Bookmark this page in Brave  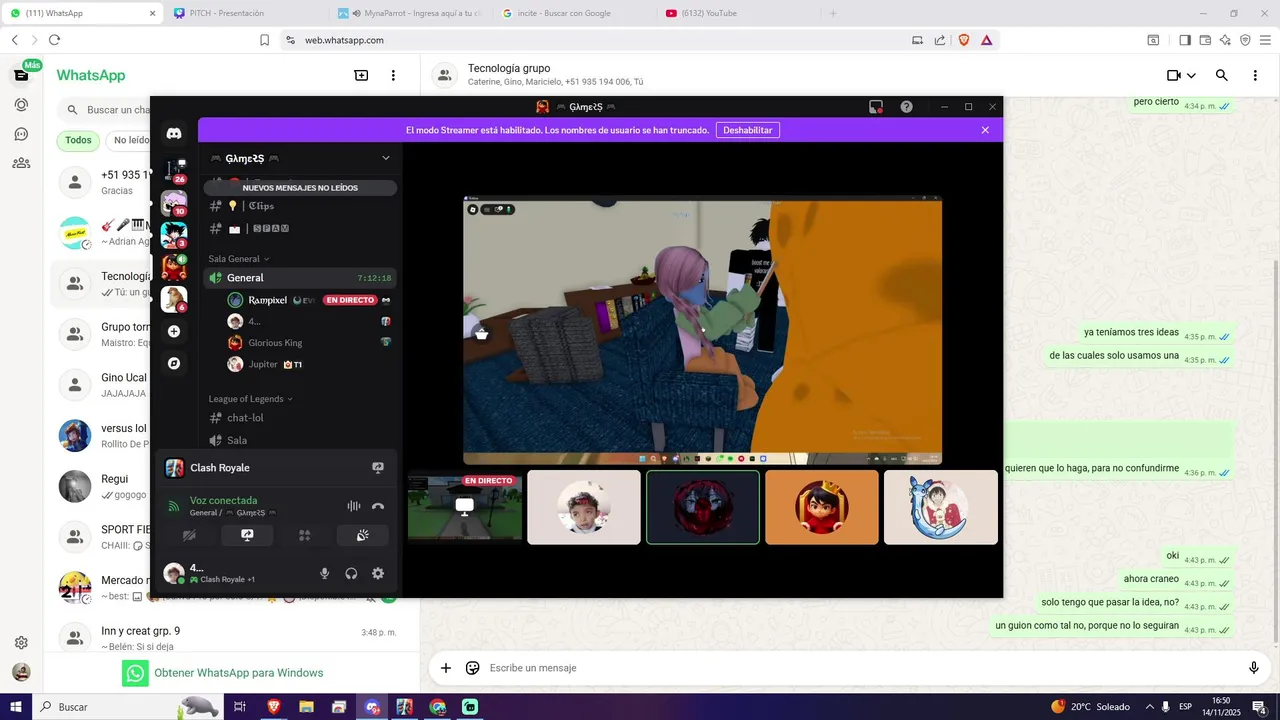pos(265,40)
